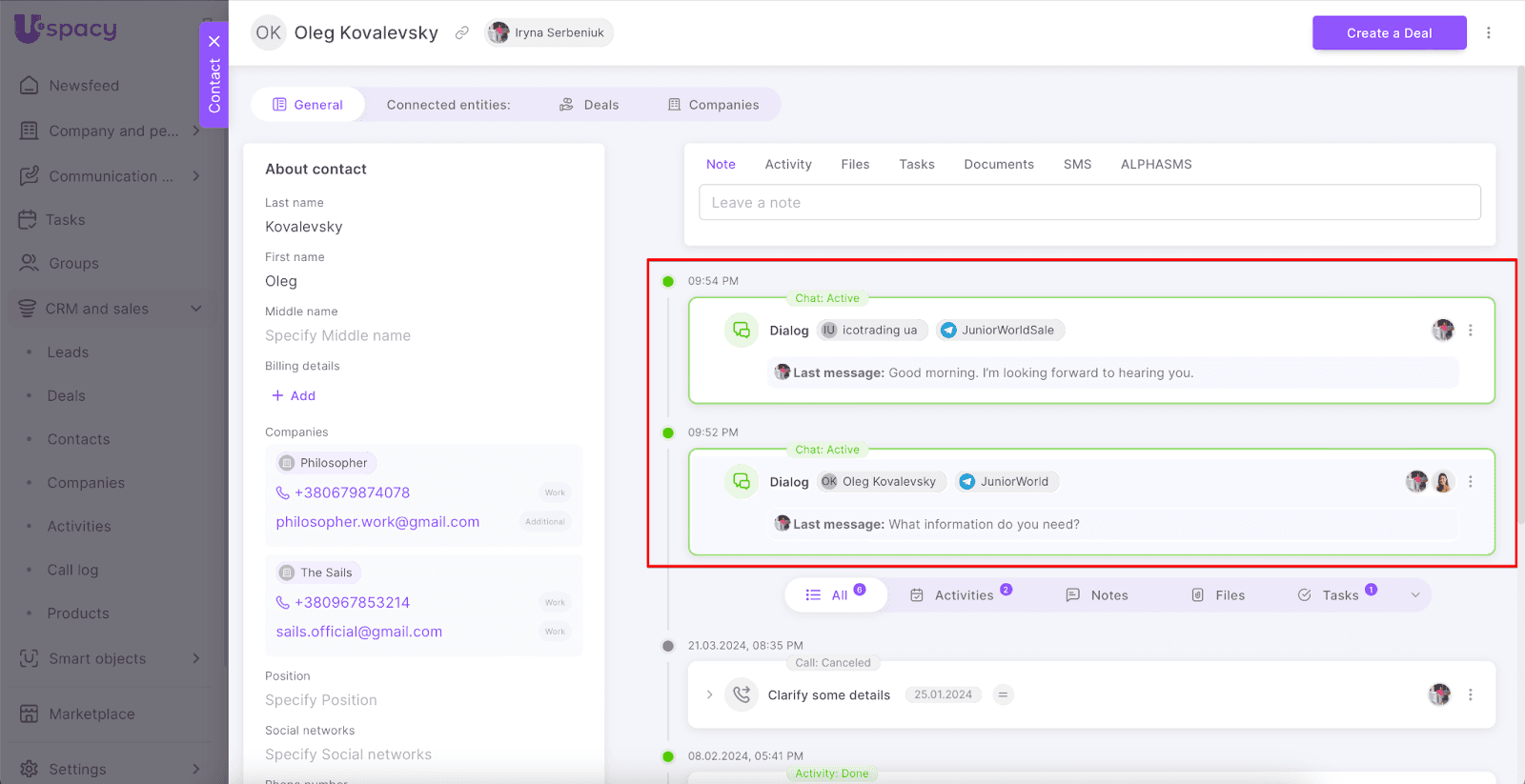Open three-dot menu on Clarify some details call
The image size is (1525, 784).
click(1470, 694)
